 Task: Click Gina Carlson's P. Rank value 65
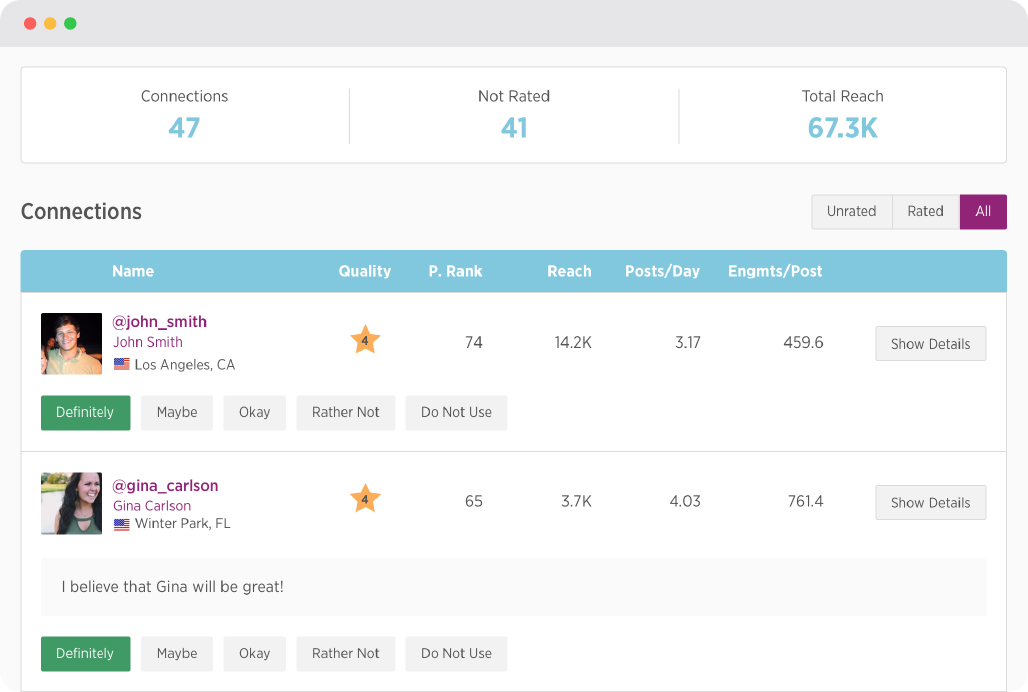[473, 501]
